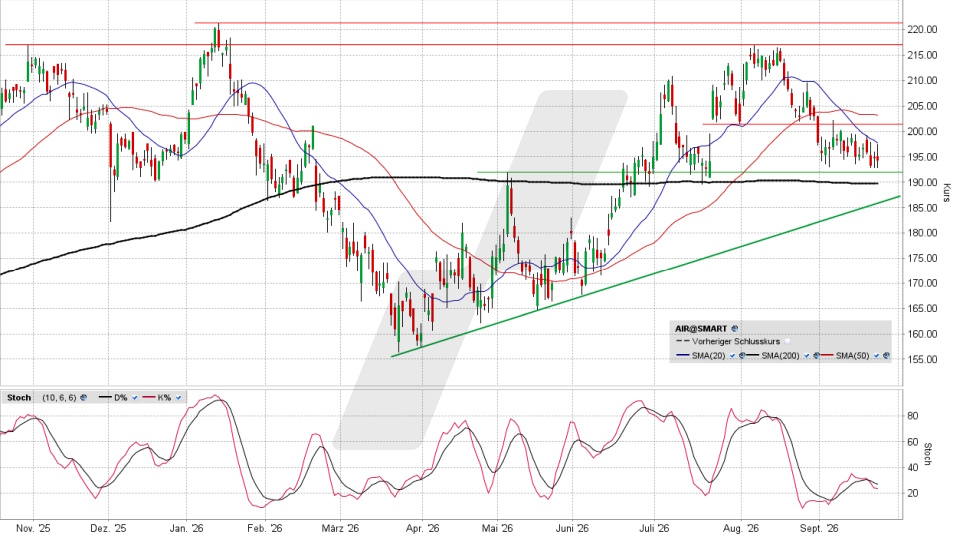960x540 pixels.
Task: Click the SMA(50) legend label
Action: (853, 356)
